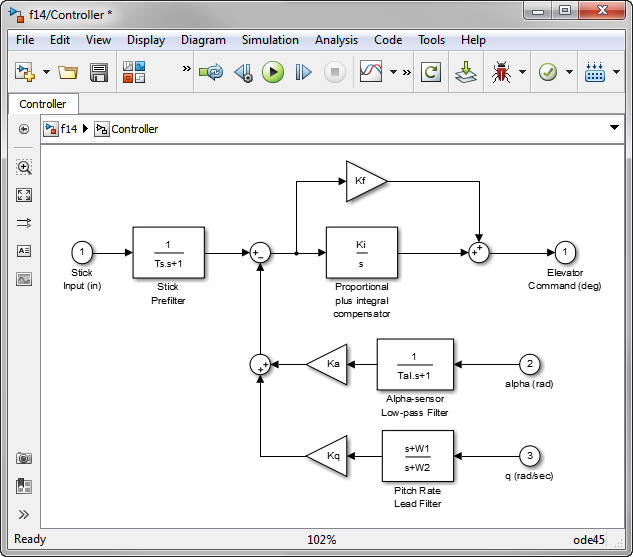The height and width of the screenshot is (557, 633).
Task: Switch to the Controller tab
Action: [x=43, y=104]
